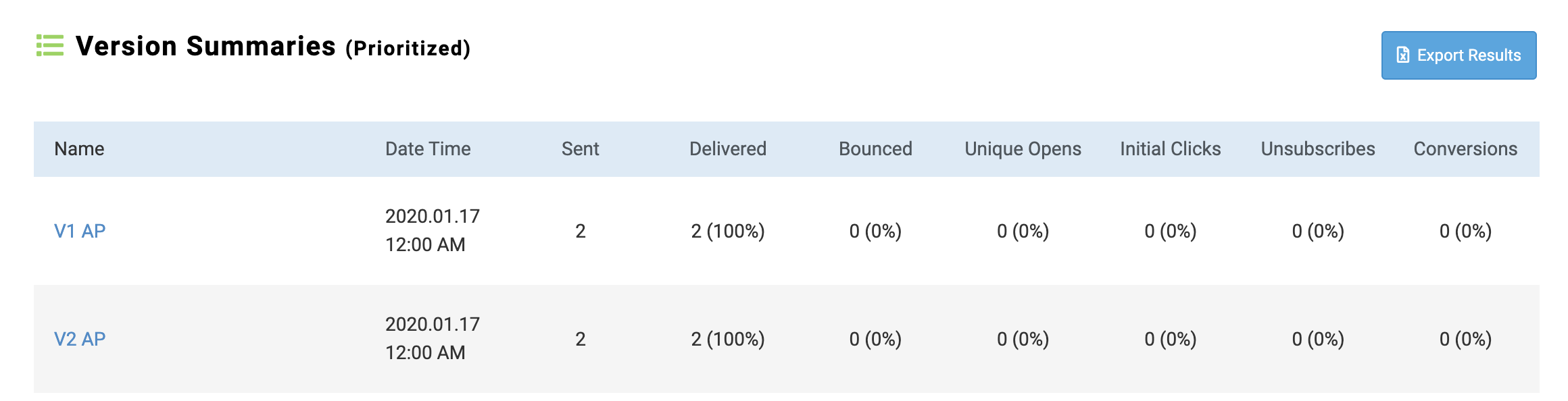Click the V1 AP delivered value 2 (100%)

pyautogui.click(x=728, y=231)
